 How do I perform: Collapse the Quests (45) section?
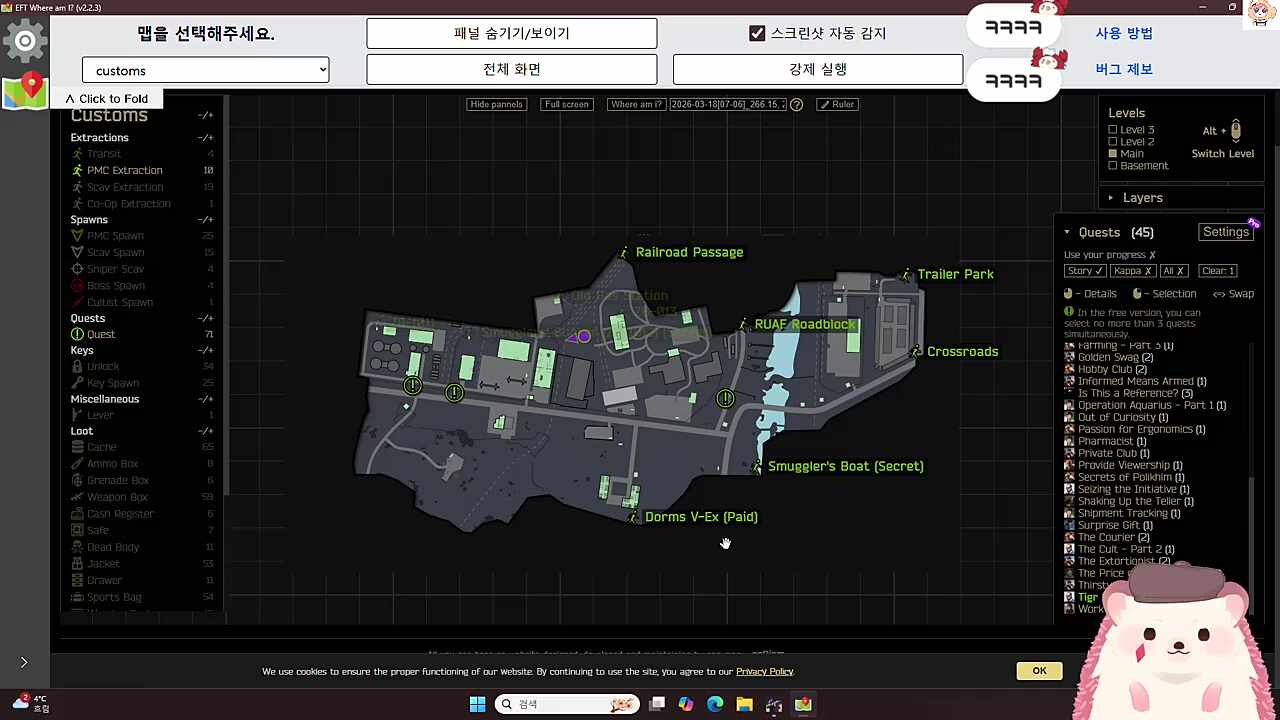click(x=1067, y=232)
